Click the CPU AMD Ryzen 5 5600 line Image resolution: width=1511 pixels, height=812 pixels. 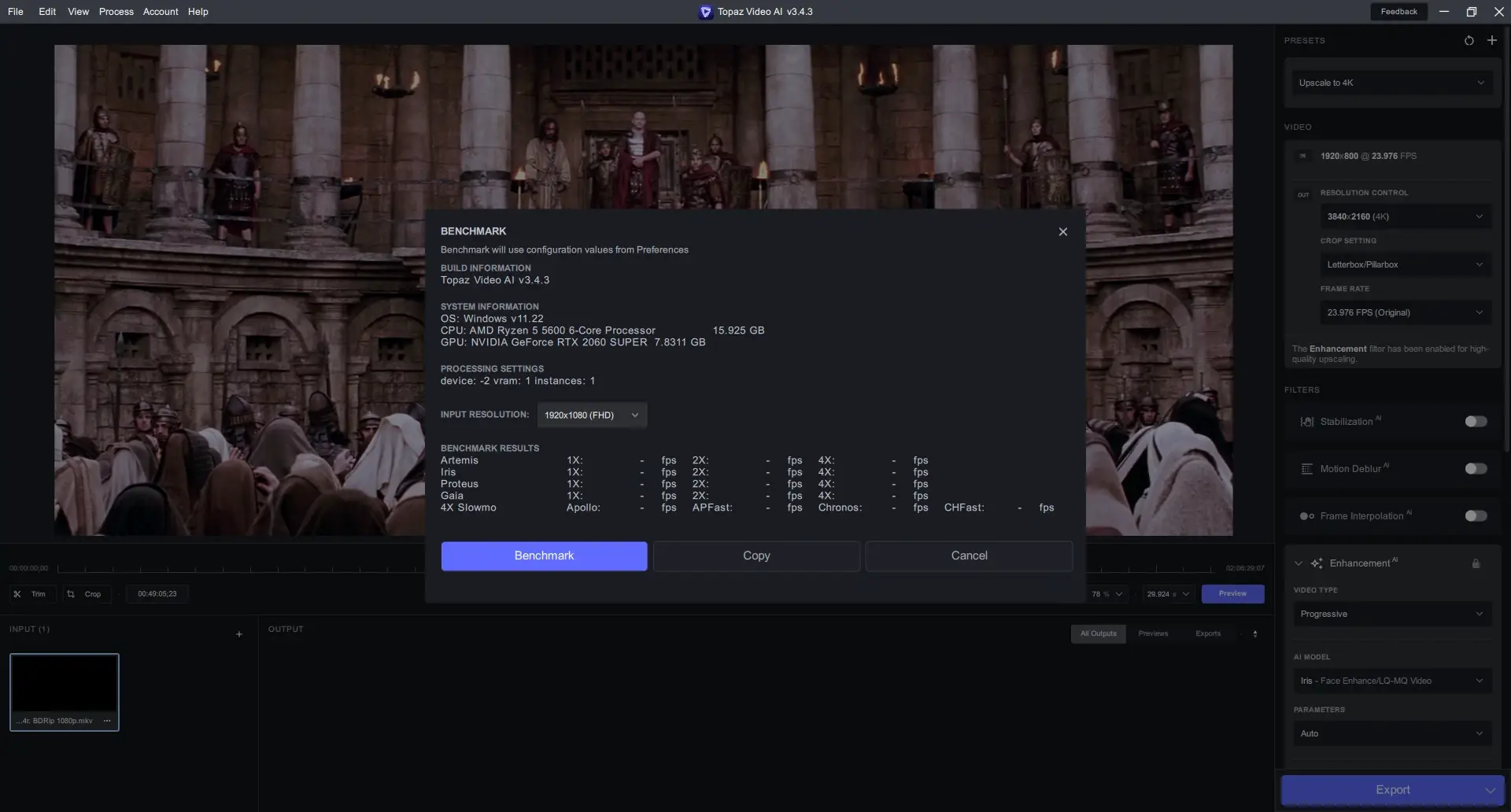pos(603,330)
